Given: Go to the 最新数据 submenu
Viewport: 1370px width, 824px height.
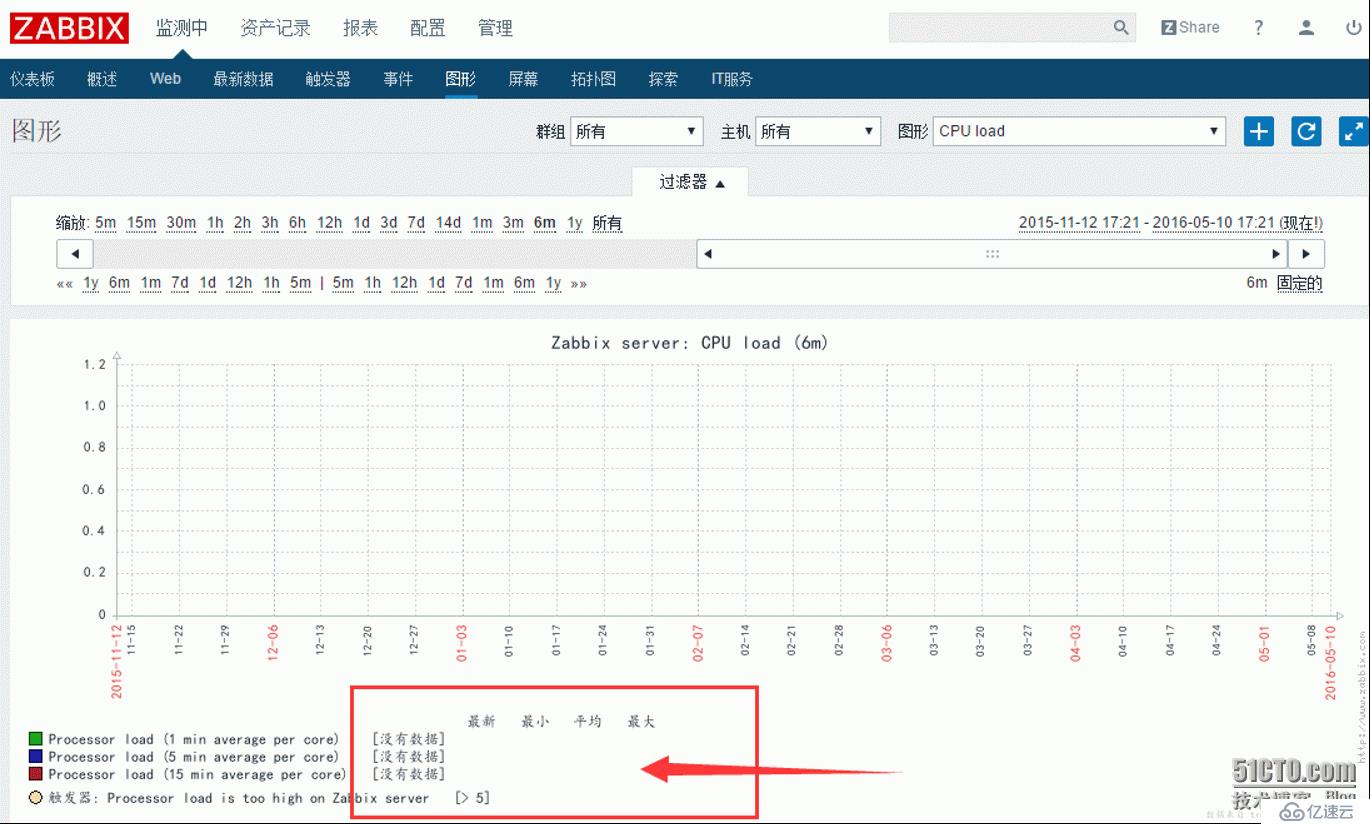Looking at the screenshot, I should pyautogui.click(x=243, y=79).
